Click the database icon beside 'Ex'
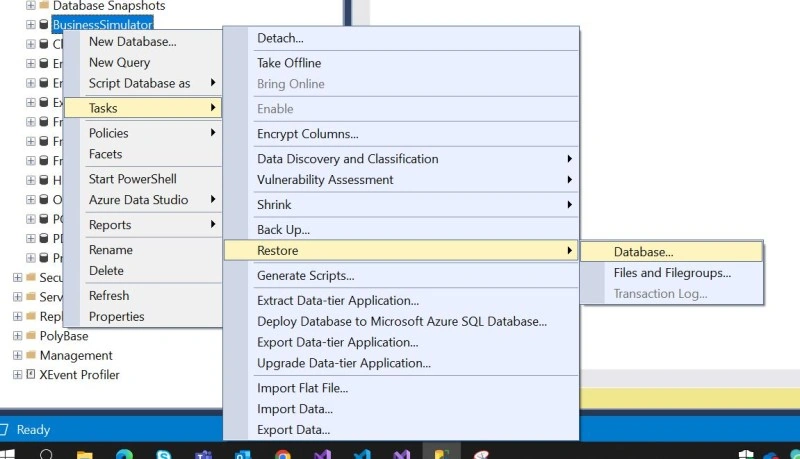 tap(44, 102)
